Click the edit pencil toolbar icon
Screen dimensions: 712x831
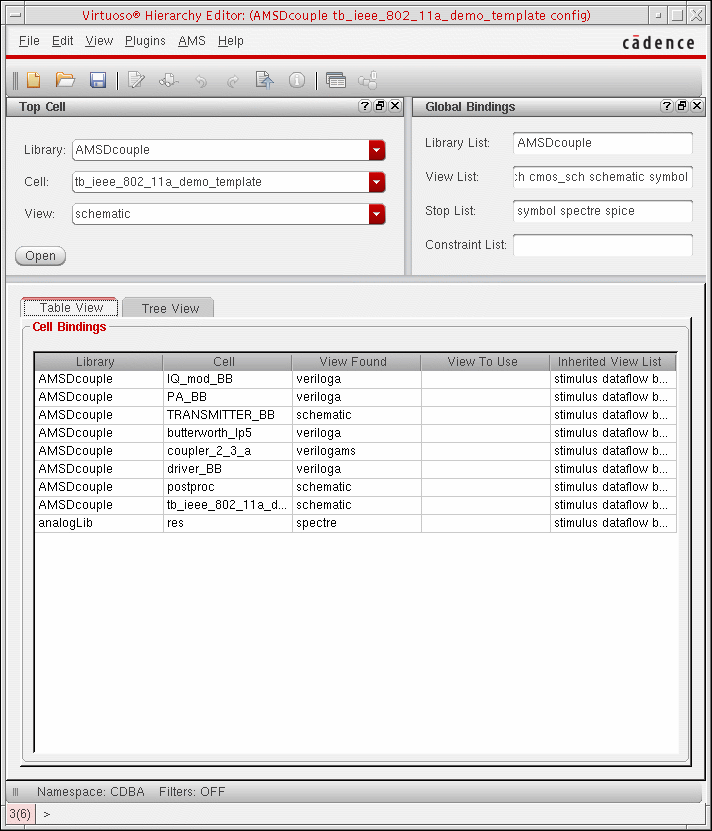[137, 81]
